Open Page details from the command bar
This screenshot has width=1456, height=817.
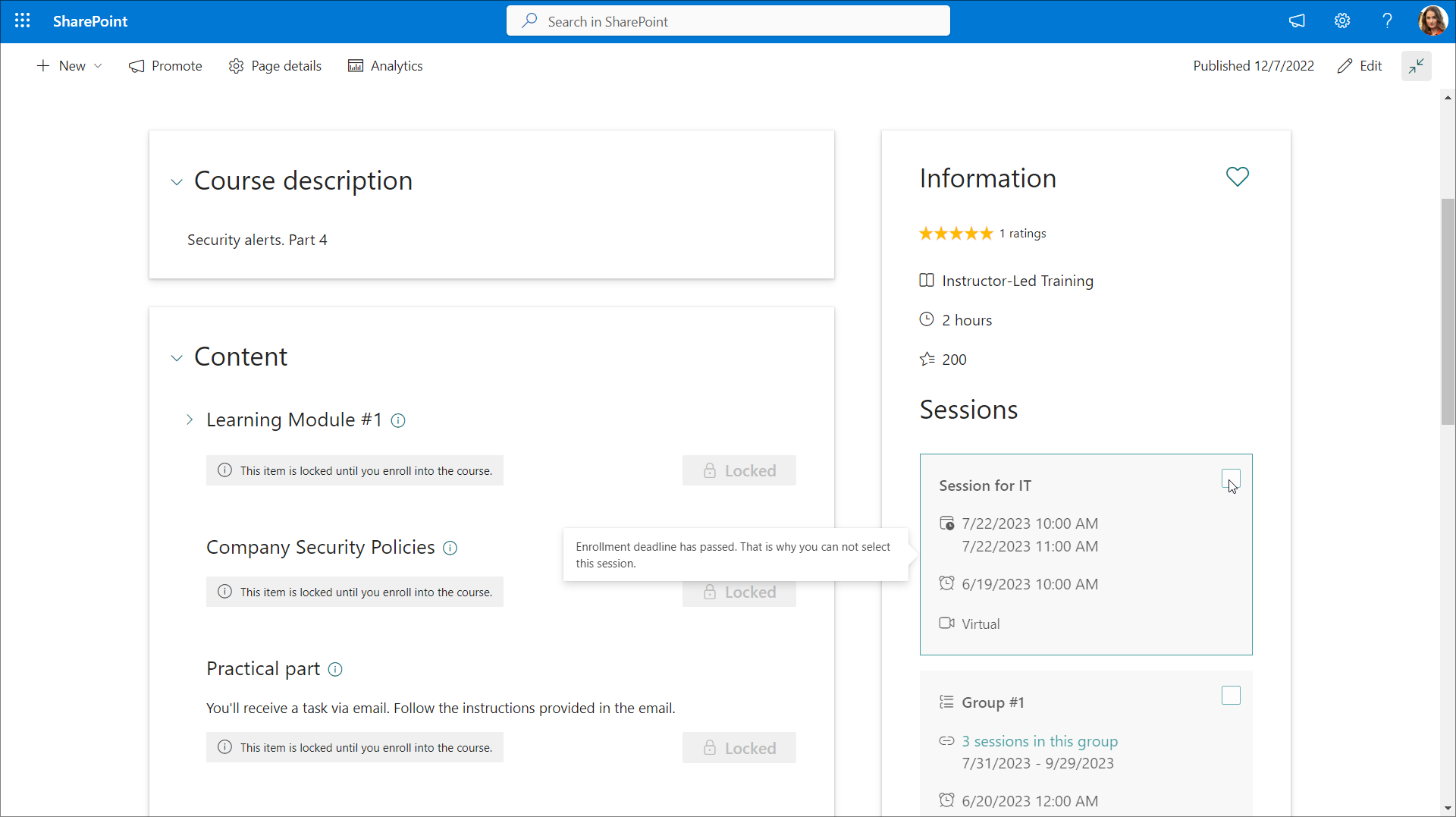click(x=275, y=66)
